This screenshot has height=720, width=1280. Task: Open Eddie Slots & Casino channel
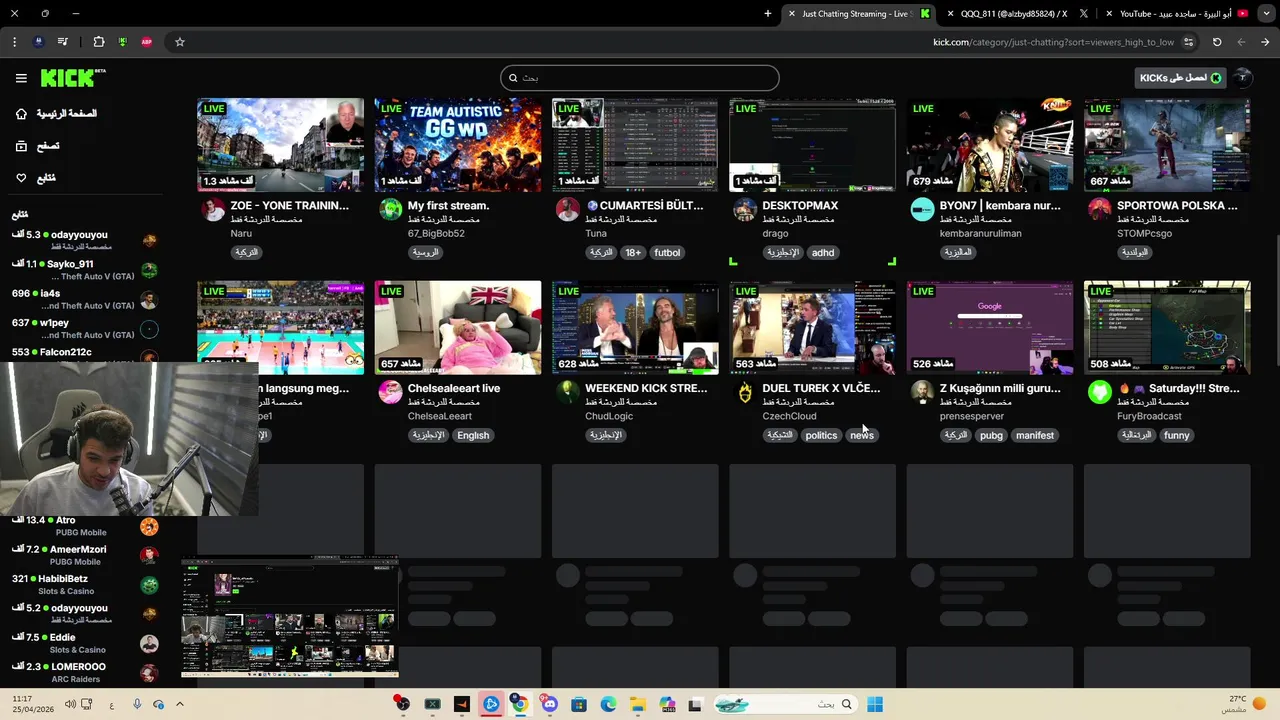coord(84,643)
